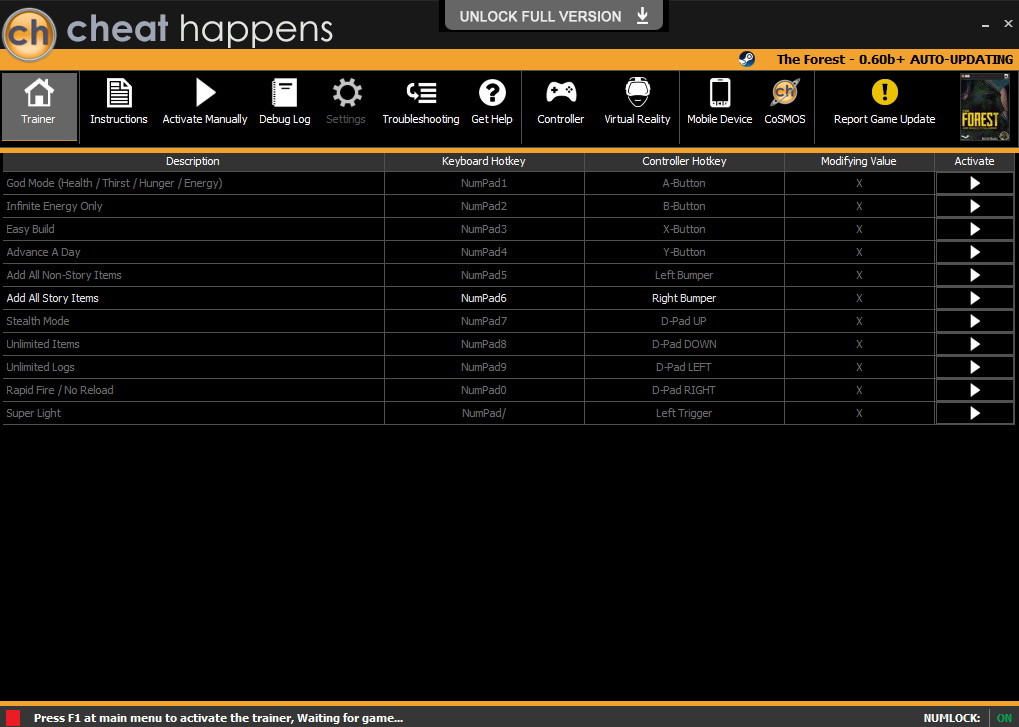Close the trainer window
Image resolution: width=1019 pixels, height=727 pixels.
[x=1008, y=23]
